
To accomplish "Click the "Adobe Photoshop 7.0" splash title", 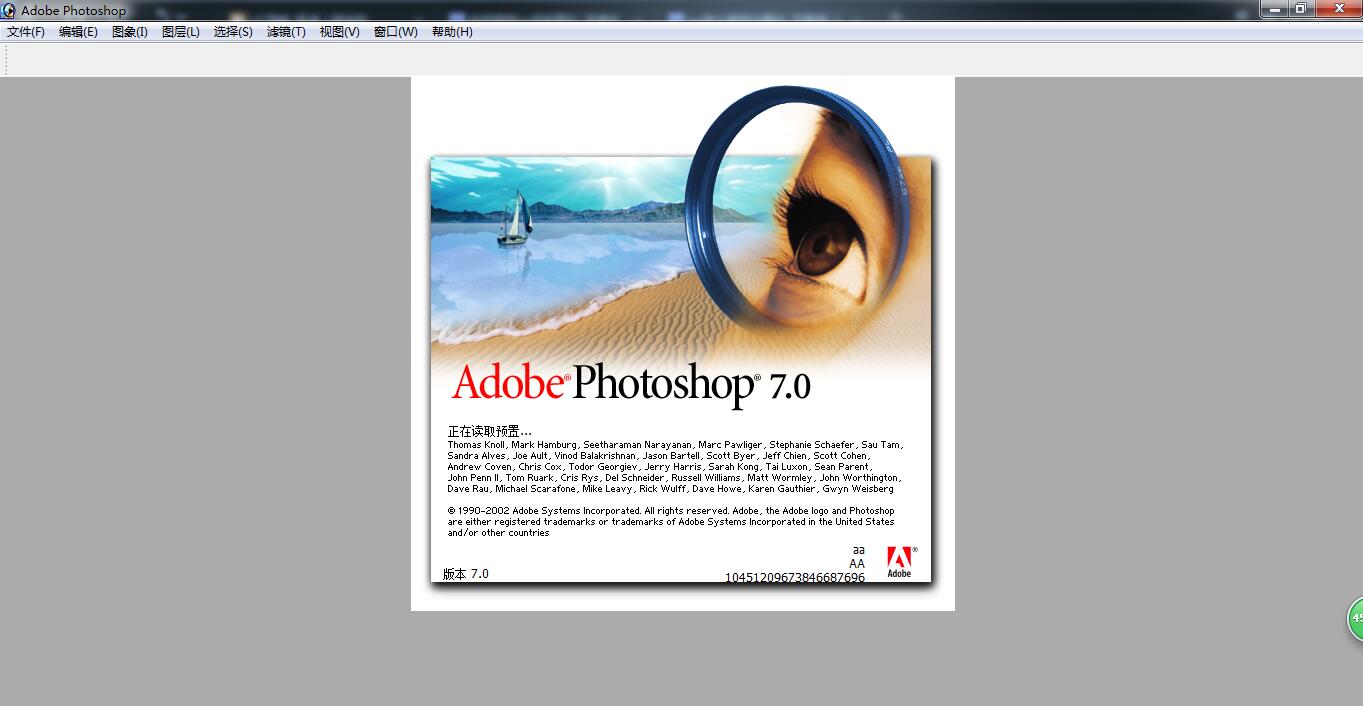I will pyautogui.click(x=631, y=384).
